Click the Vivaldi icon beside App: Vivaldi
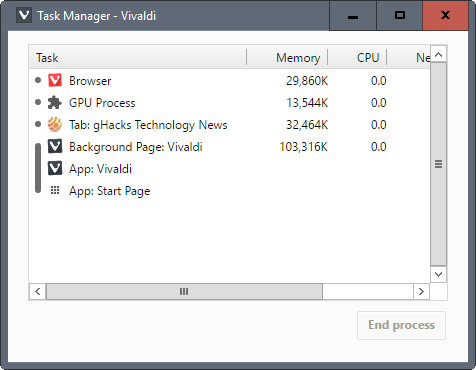 (x=55, y=168)
